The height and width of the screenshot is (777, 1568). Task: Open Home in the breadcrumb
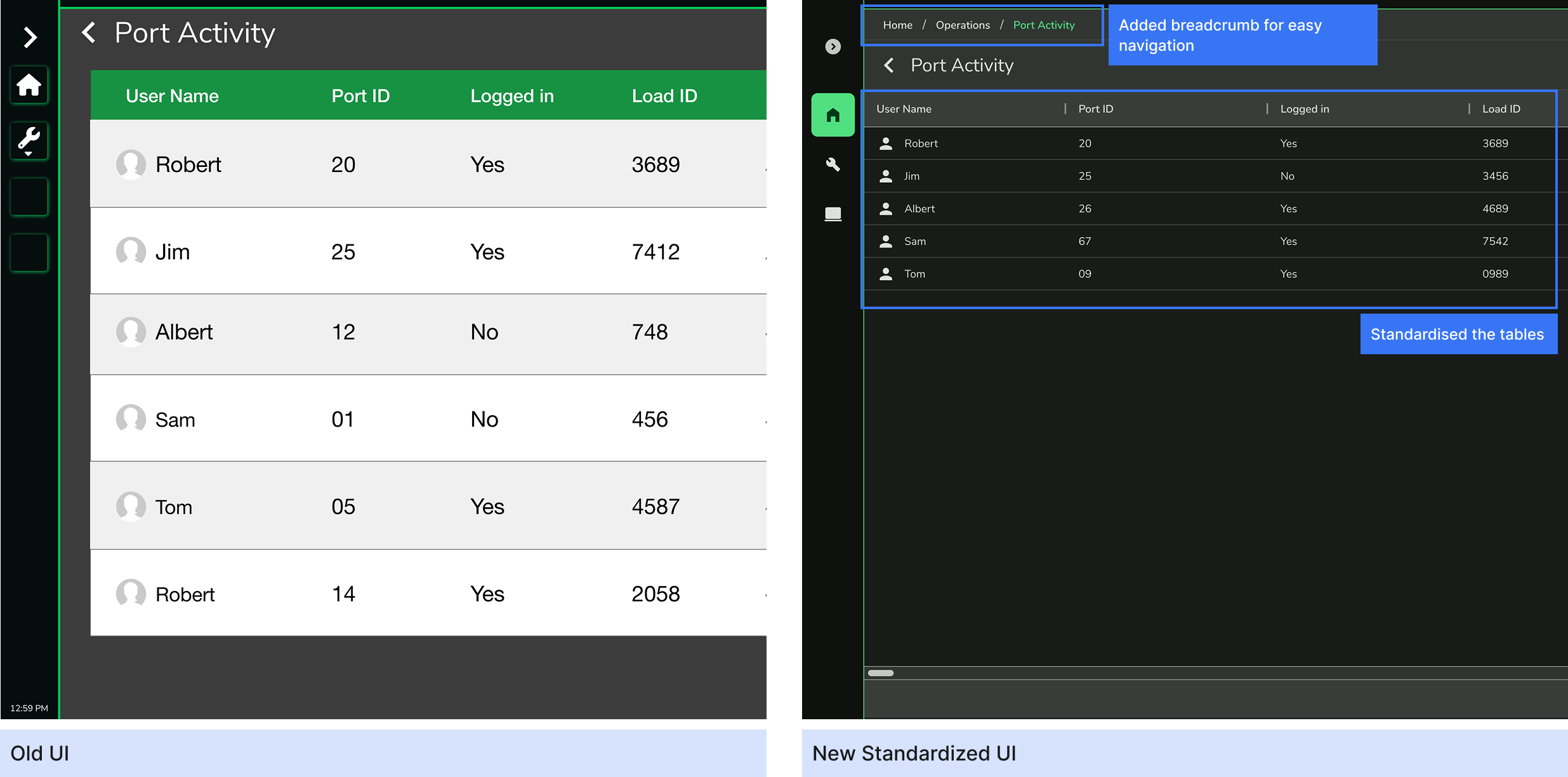(897, 25)
